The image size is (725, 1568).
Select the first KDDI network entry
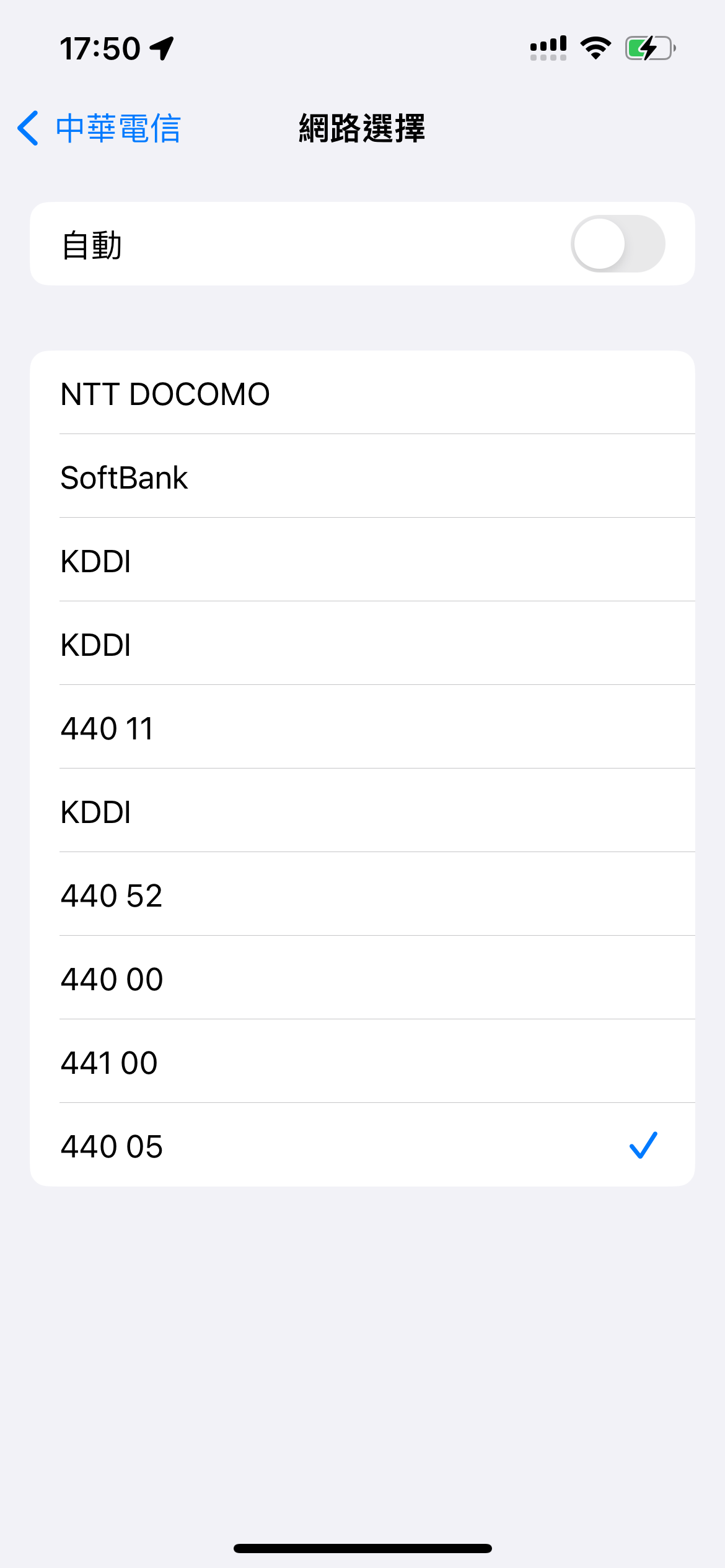click(362, 561)
